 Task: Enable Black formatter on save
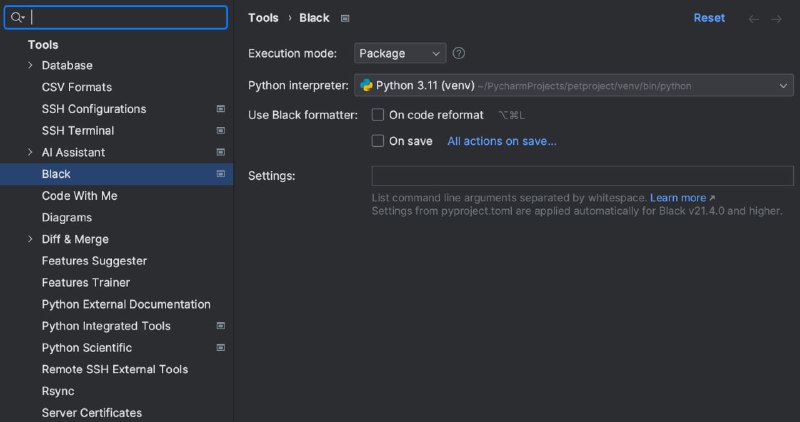[x=378, y=141]
